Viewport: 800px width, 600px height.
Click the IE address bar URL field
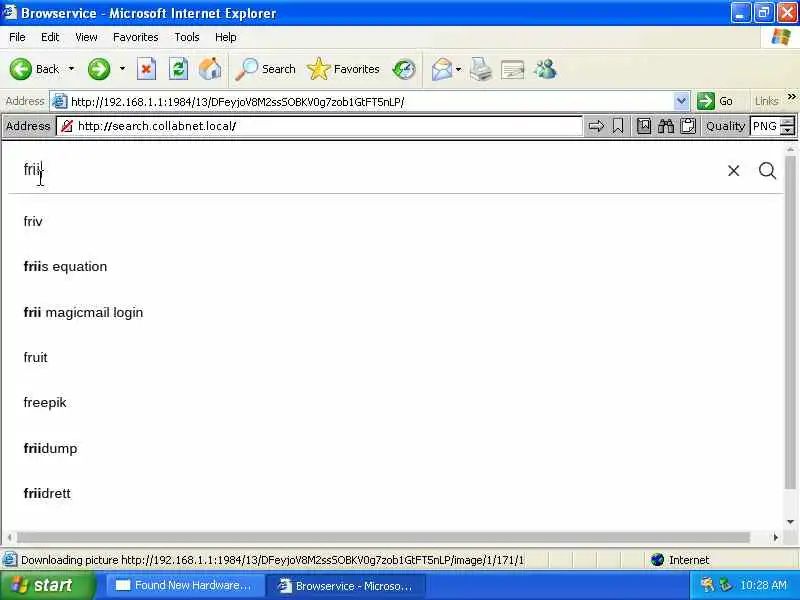click(x=370, y=102)
